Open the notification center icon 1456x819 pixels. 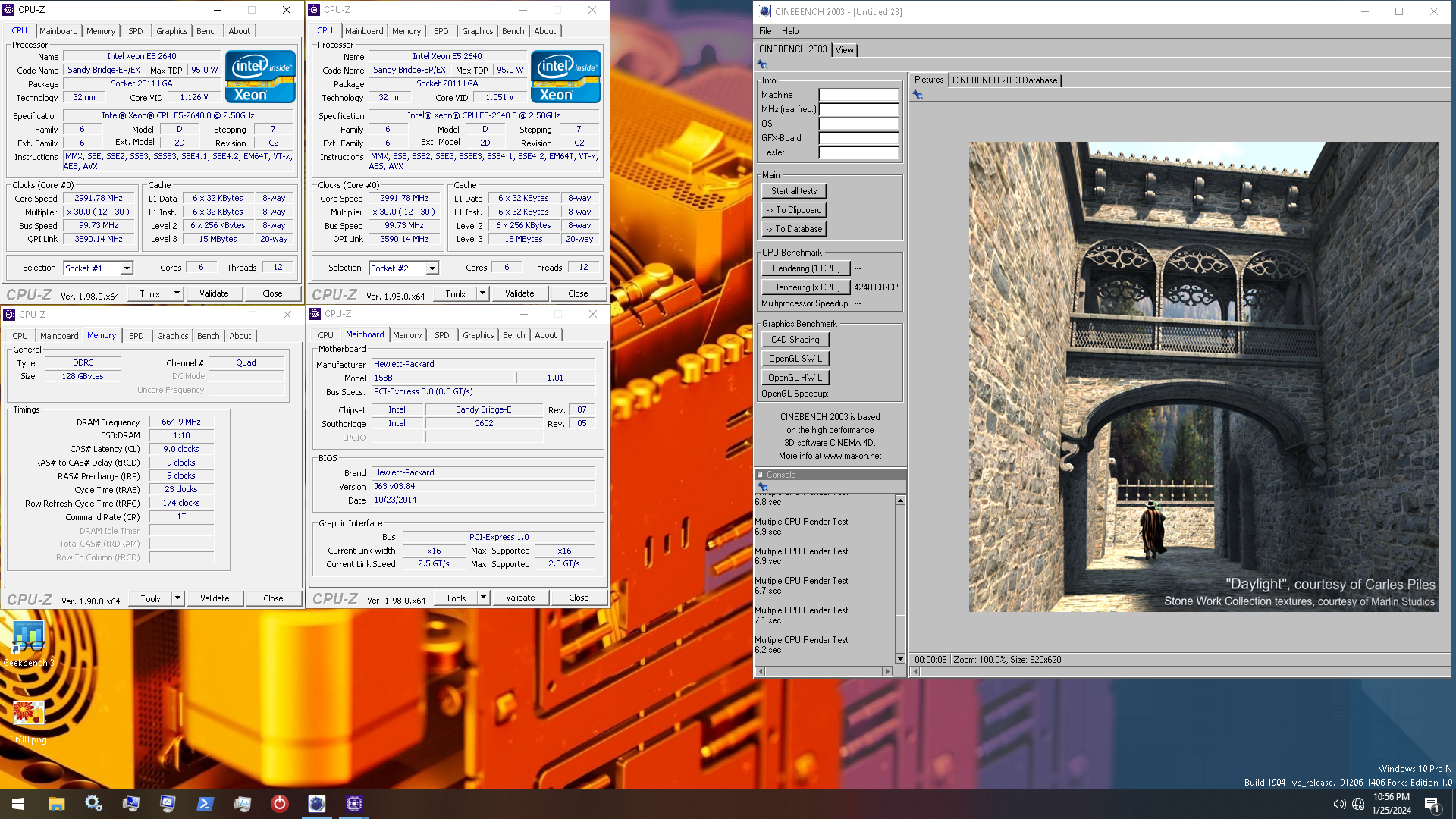pyautogui.click(x=1432, y=805)
